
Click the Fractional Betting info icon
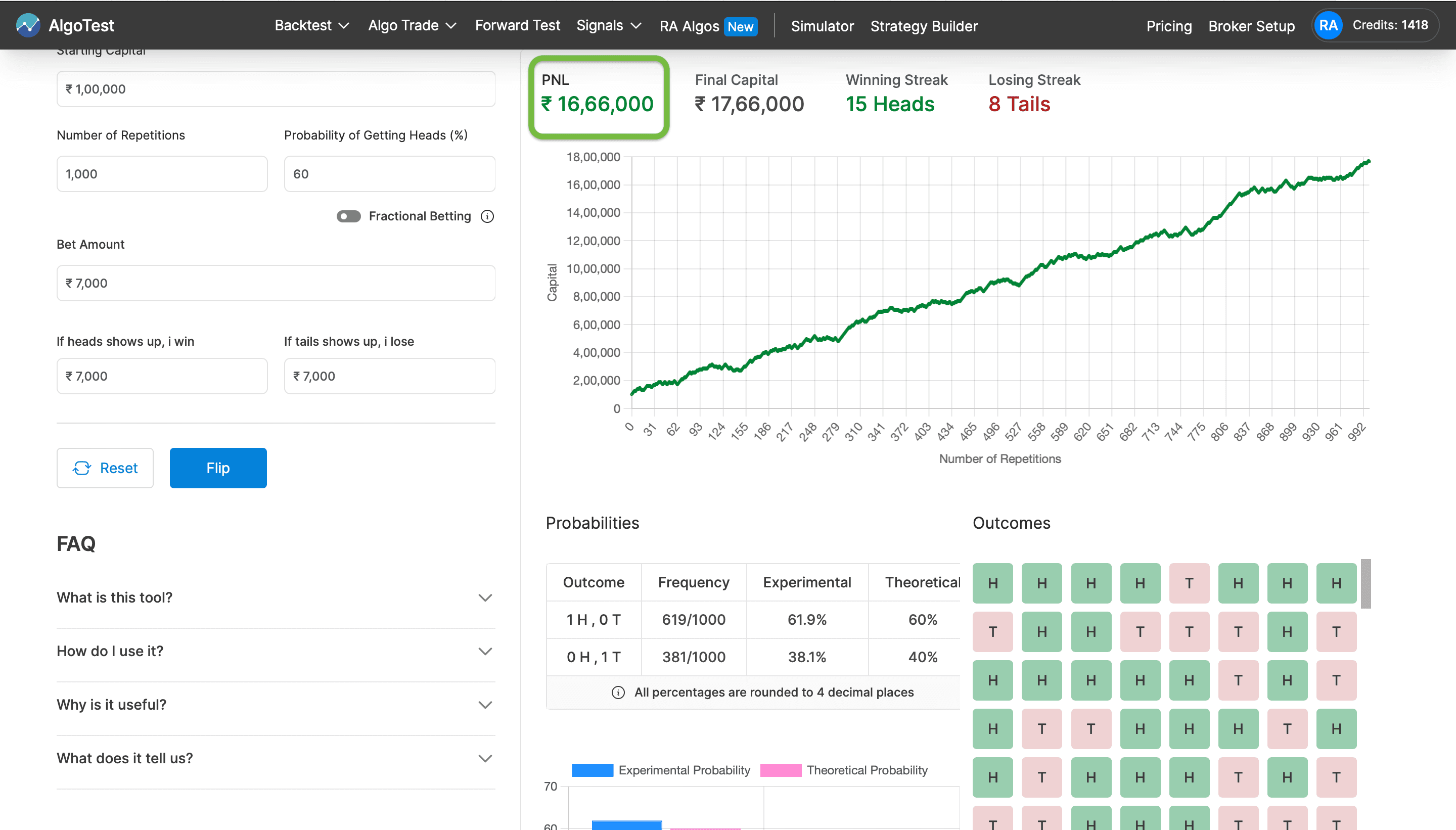tap(487, 216)
